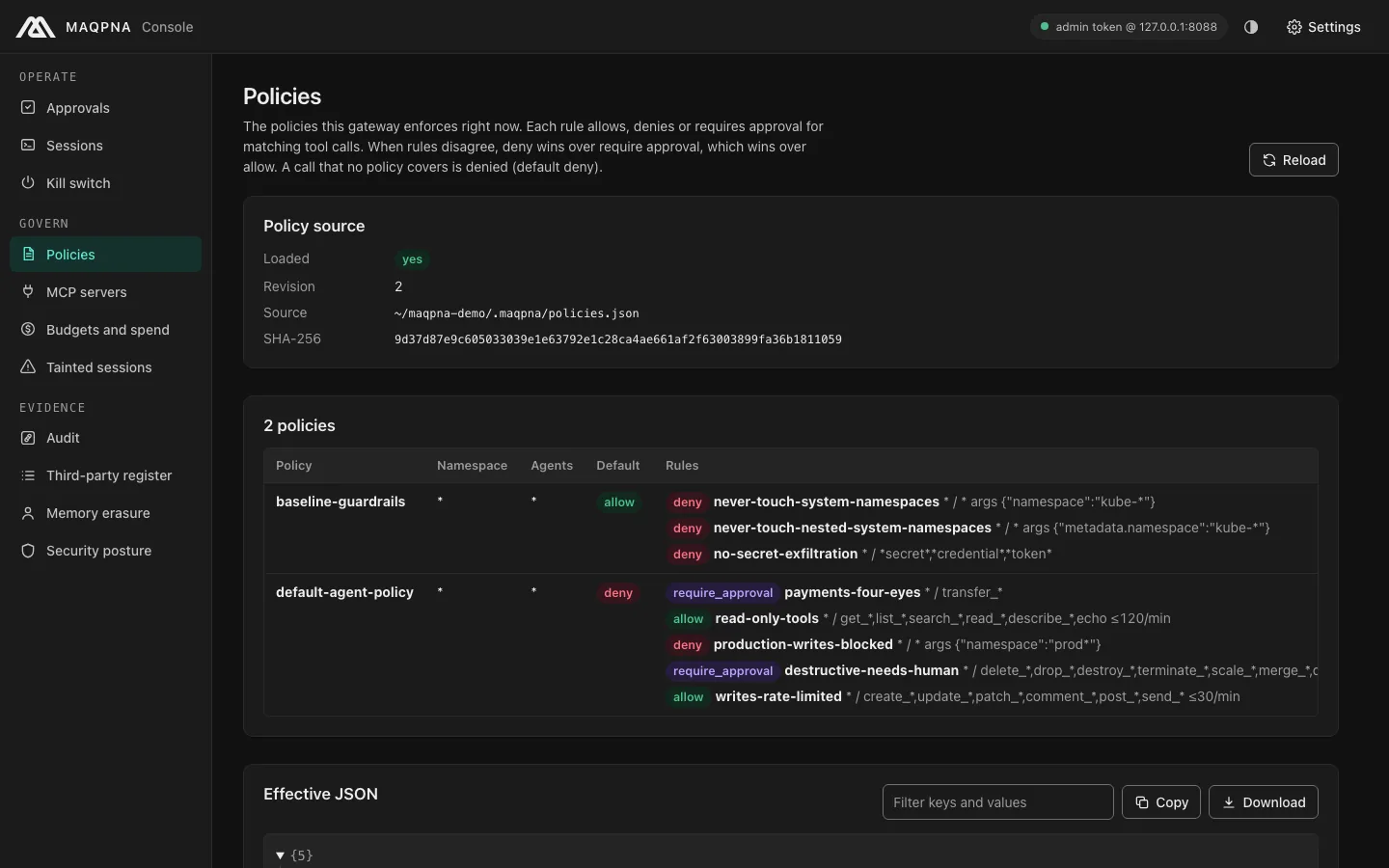Viewport: 1389px width, 868px height.
Task: Click the admin token status badge
Action: pos(1129,27)
